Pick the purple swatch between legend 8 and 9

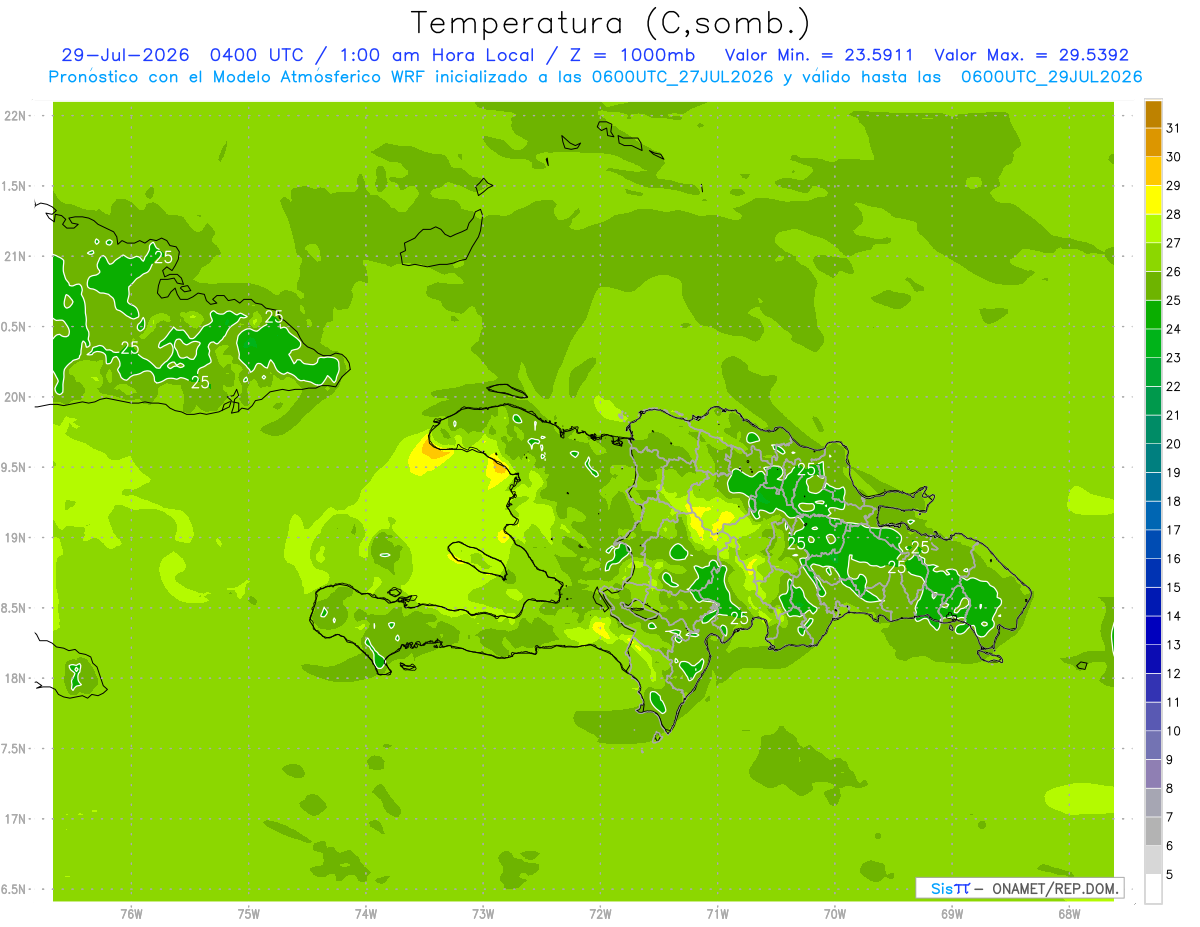[x=1153, y=774]
